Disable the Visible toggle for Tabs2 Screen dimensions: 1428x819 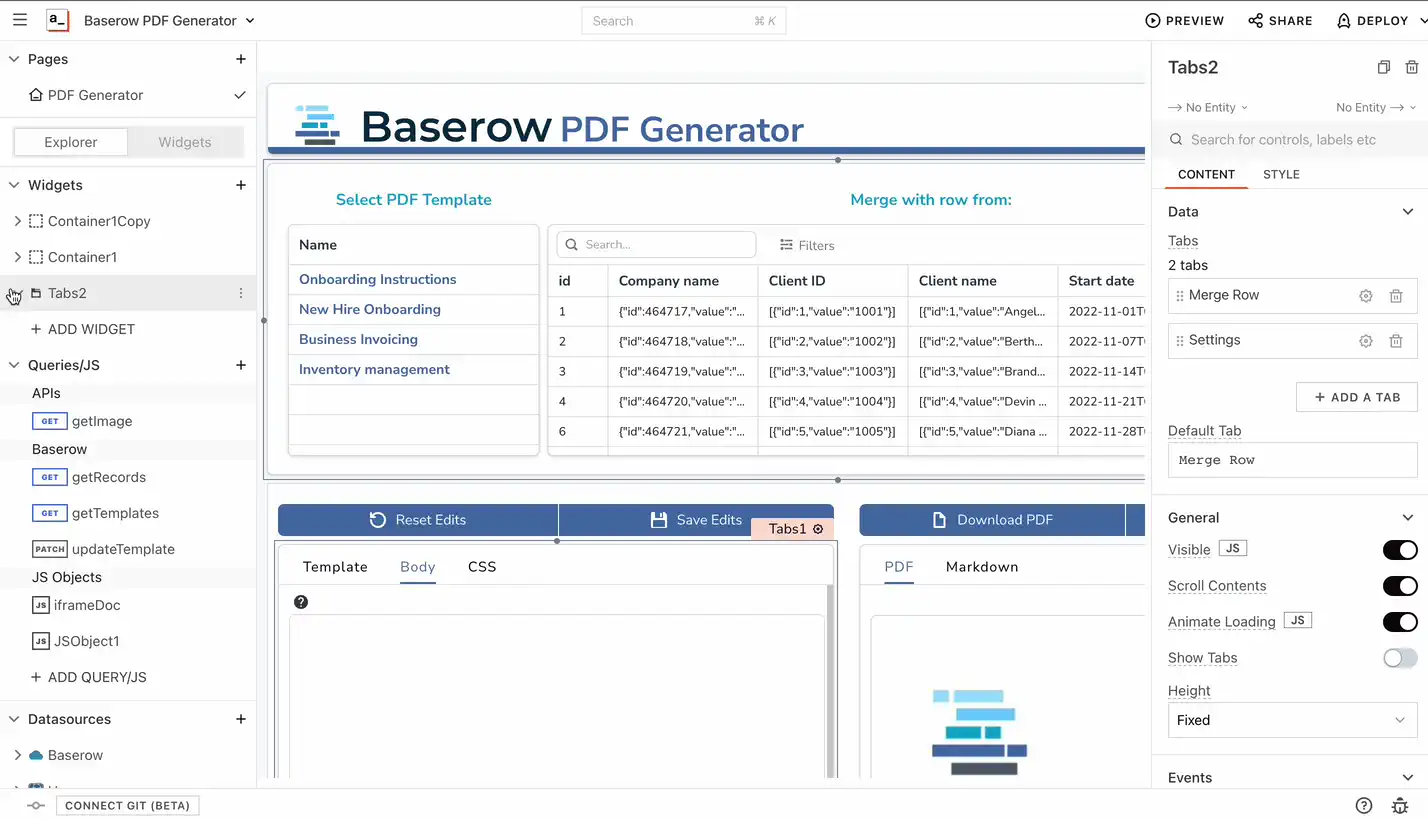(x=1400, y=549)
